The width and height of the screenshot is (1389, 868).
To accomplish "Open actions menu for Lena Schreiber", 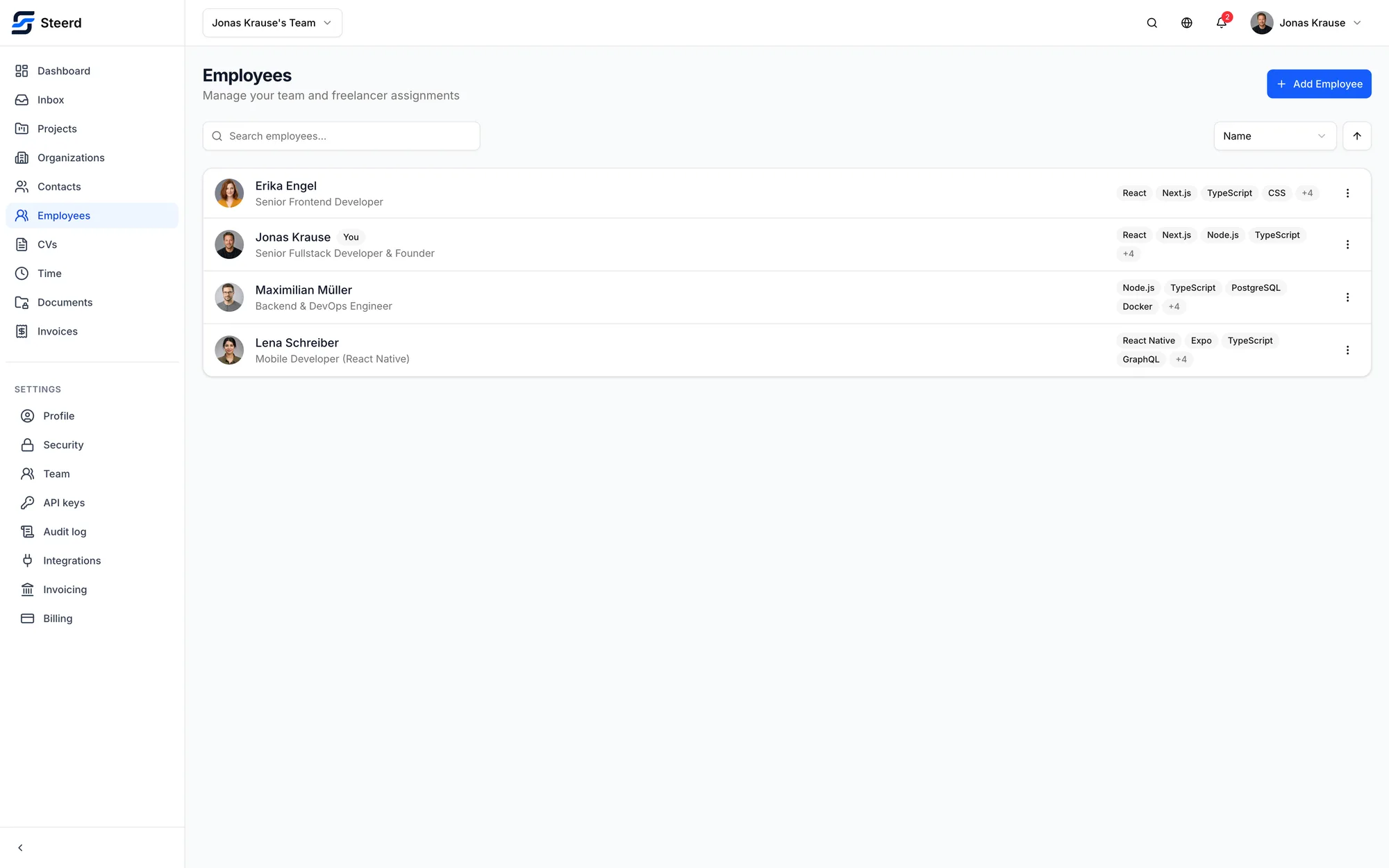I will [x=1347, y=350].
